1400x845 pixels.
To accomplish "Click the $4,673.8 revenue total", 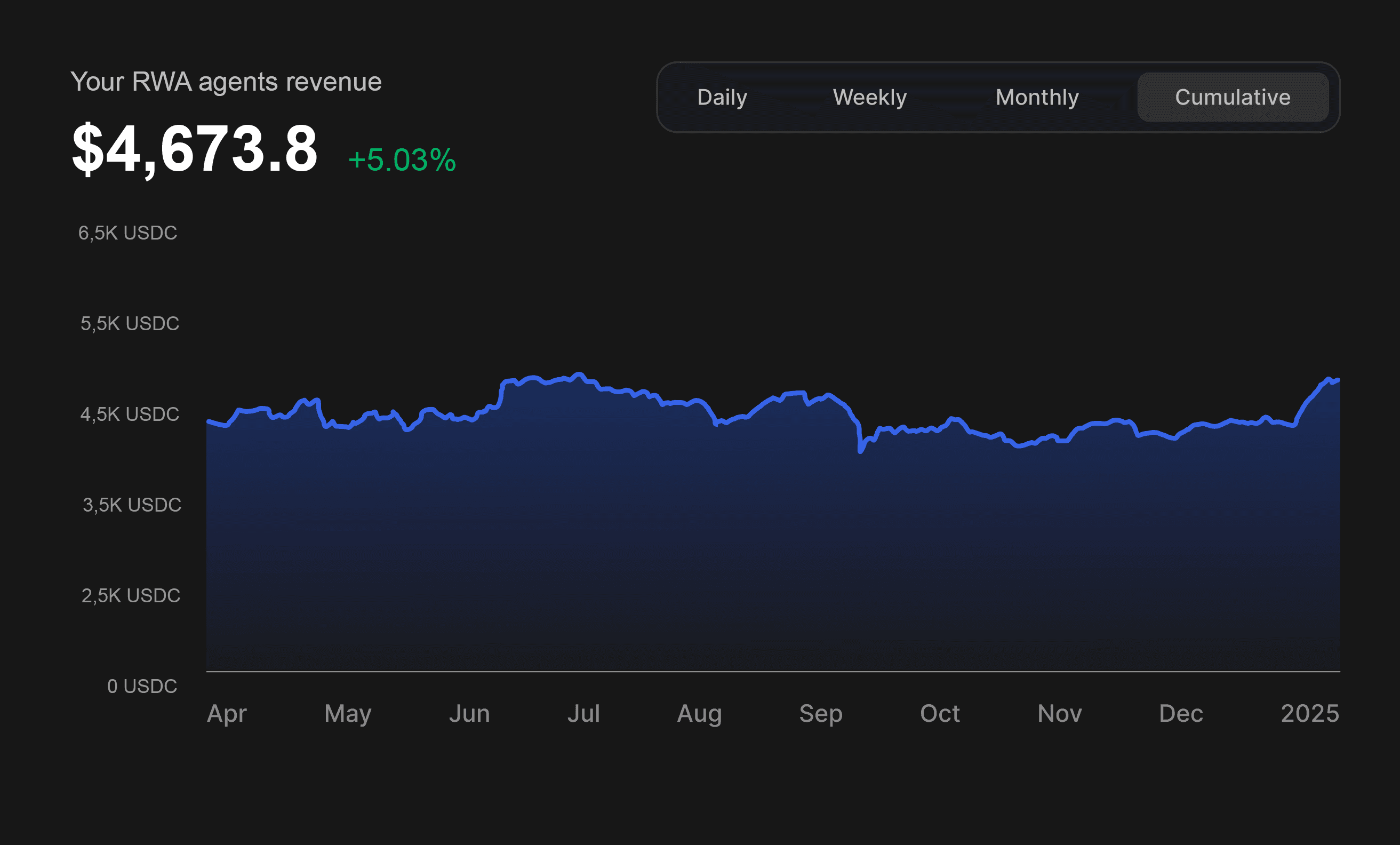I will 194,149.
